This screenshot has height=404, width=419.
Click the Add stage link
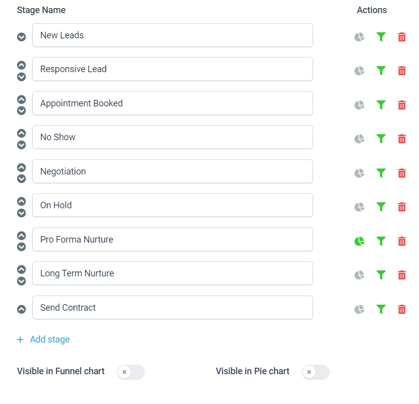tap(50, 339)
